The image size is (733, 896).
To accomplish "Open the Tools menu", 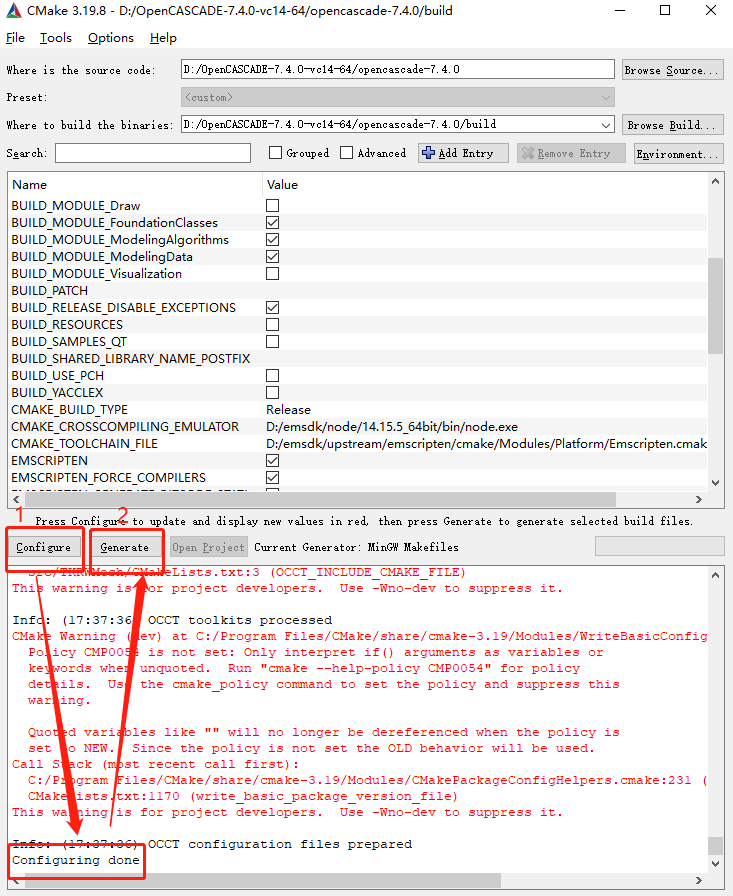I will point(55,38).
